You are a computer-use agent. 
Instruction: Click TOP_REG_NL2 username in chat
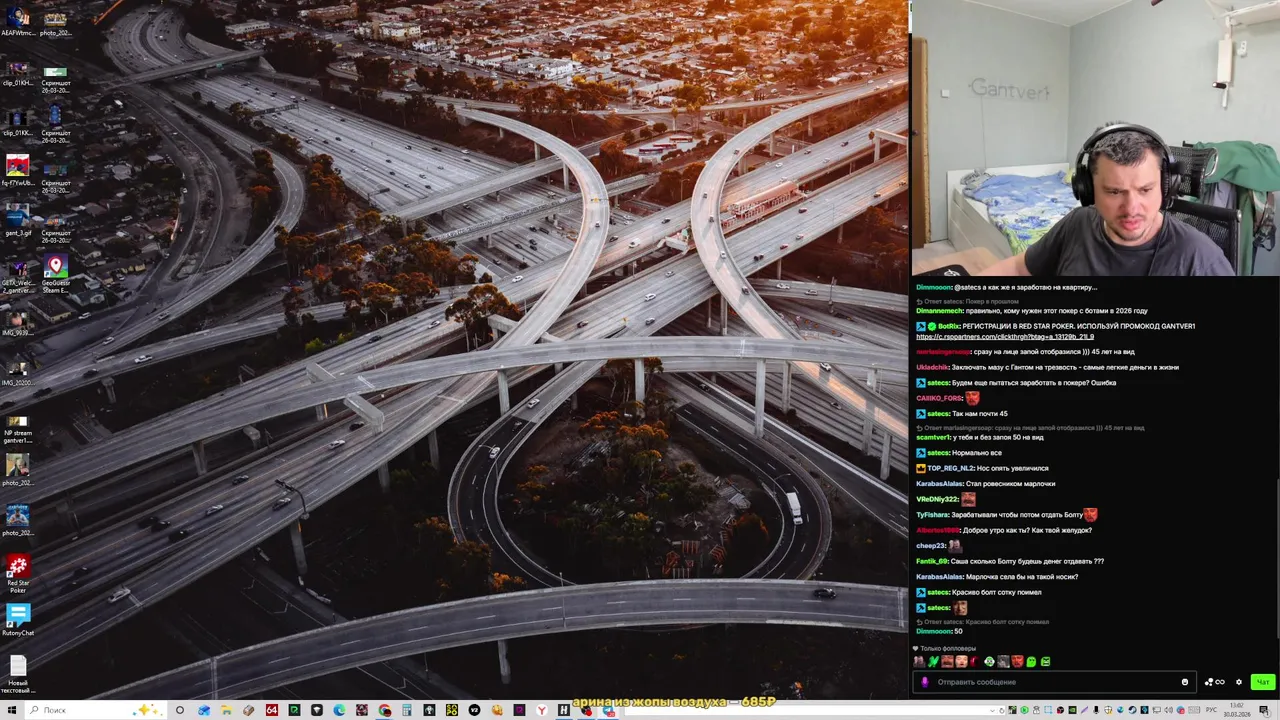click(950, 468)
